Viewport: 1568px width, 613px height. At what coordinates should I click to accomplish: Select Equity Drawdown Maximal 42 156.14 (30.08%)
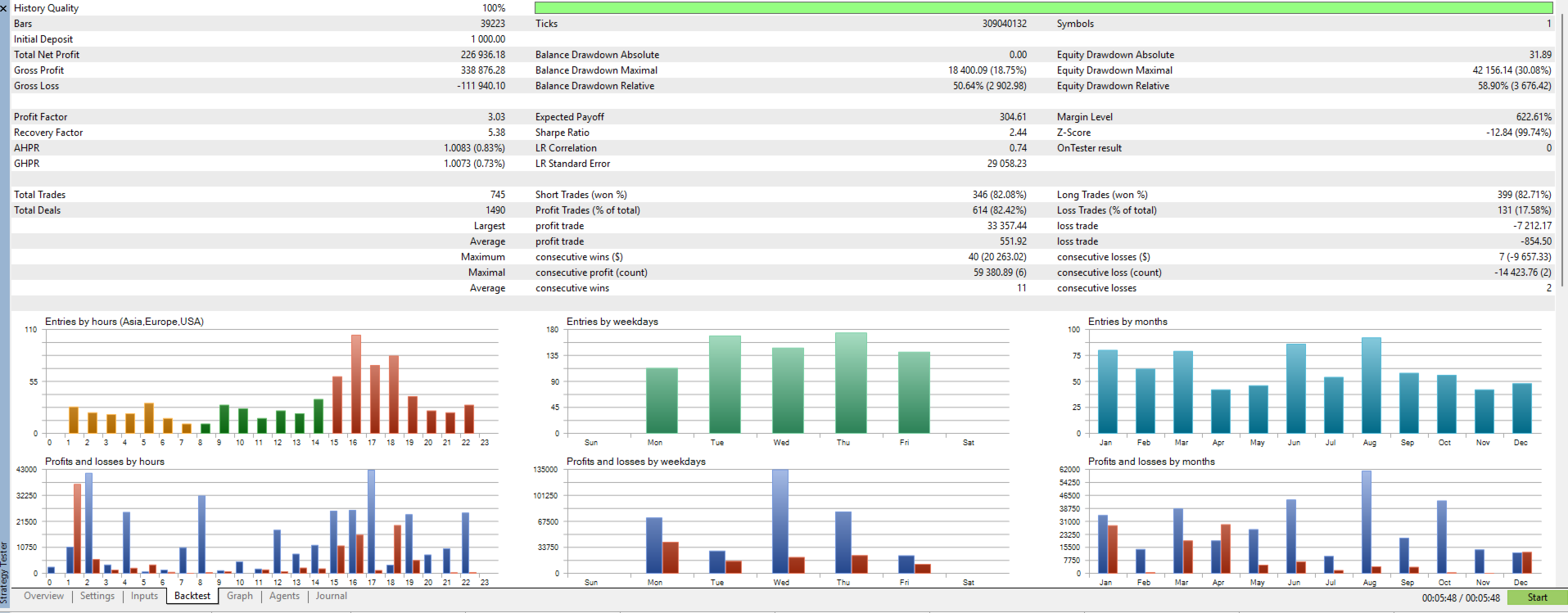click(x=1512, y=70)
